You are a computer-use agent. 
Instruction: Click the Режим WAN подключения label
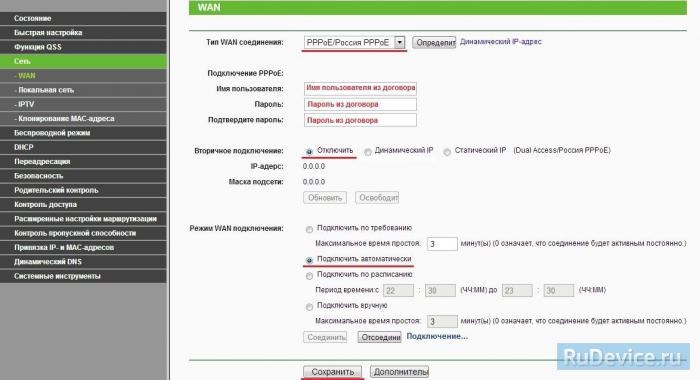coord(236,228)
